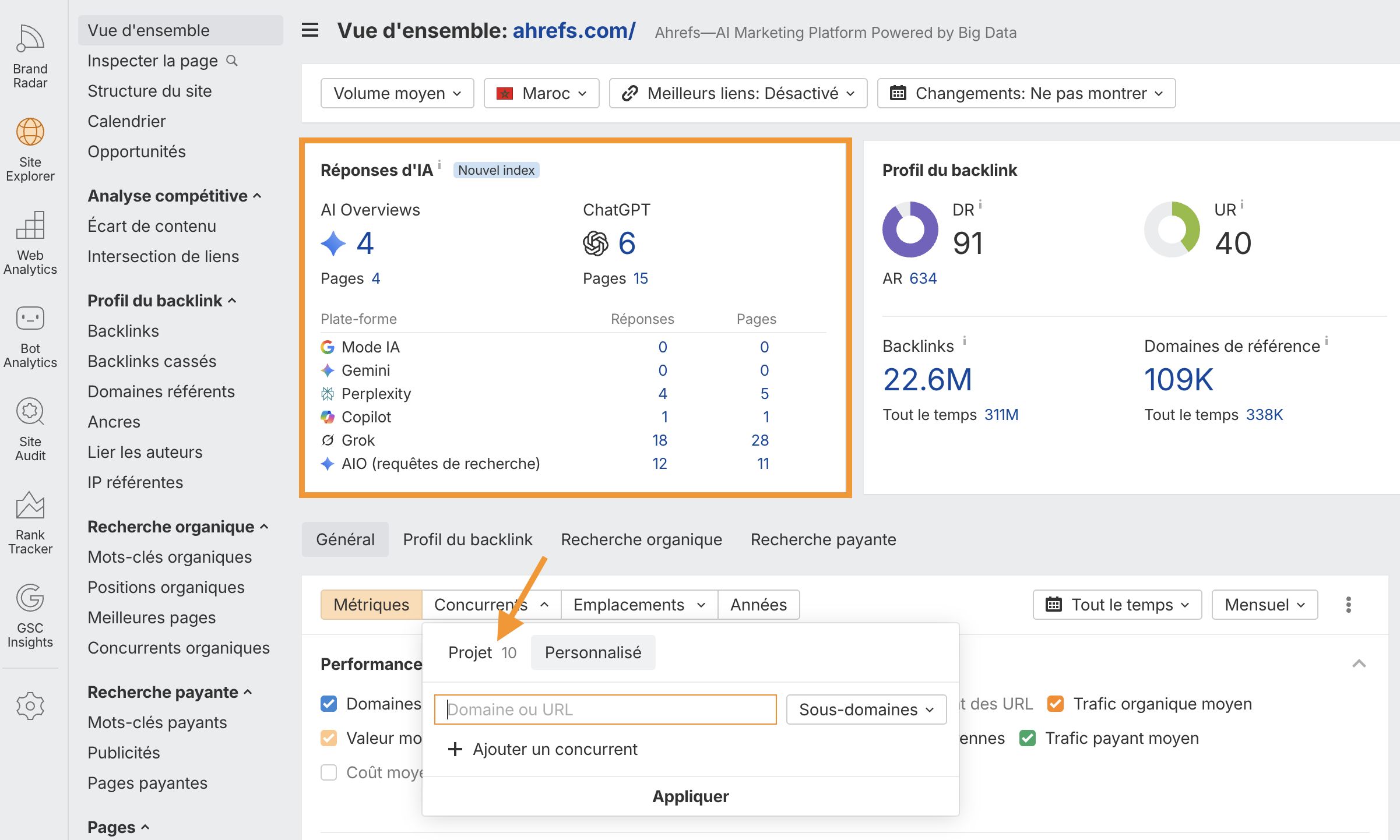The height and width of the screenshot is (840, 1400).
Task: Open the Maroc country dropdown
Action: [541, 93]
